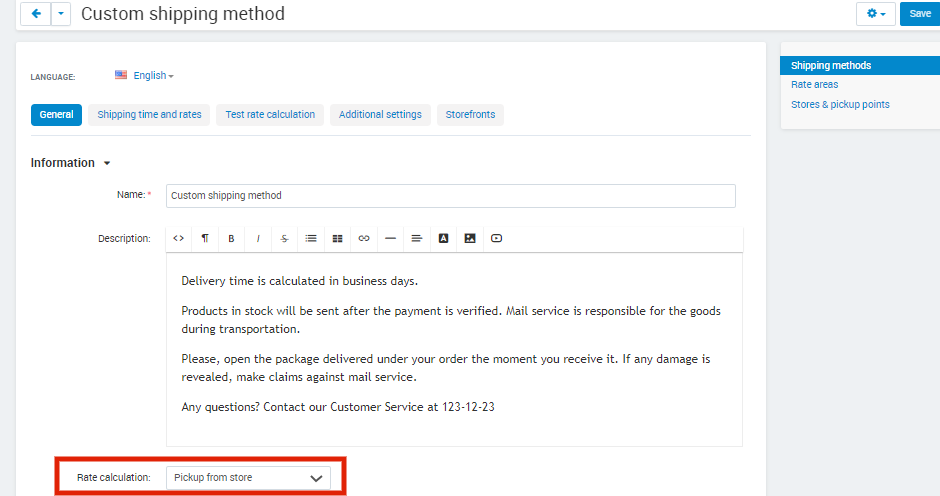Toggle bold formatting in description editor
Screen dimensions: 940x496
(231, 239)
